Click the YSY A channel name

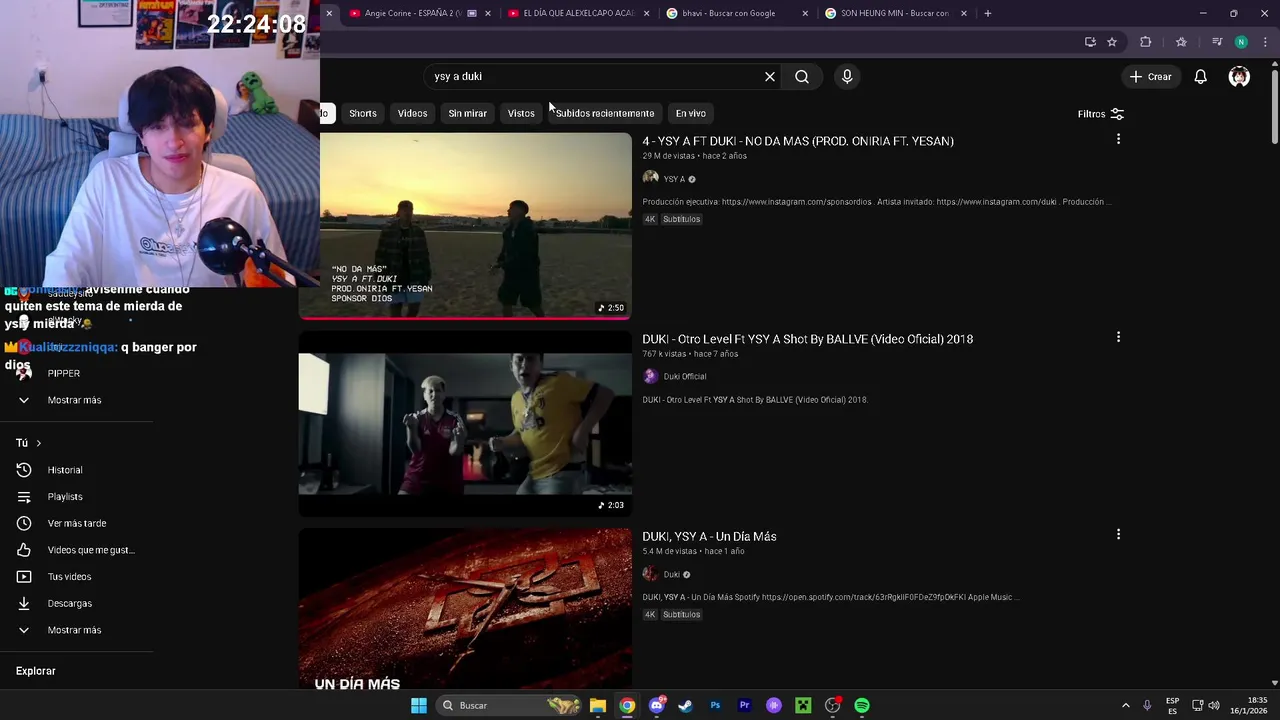[674, 179]
